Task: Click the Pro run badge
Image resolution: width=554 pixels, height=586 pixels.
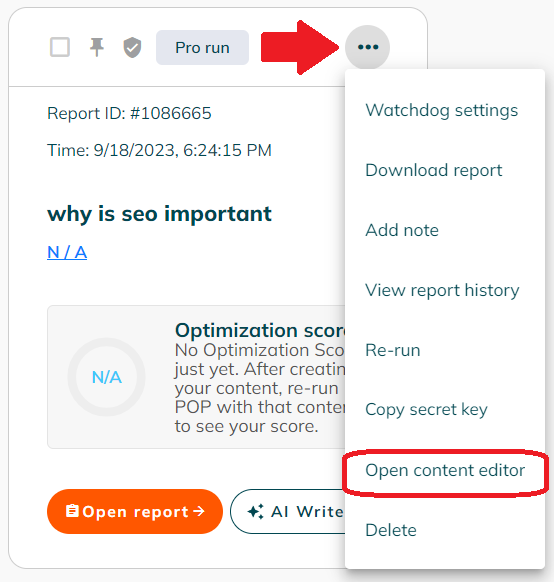Action: click(202, 48)
